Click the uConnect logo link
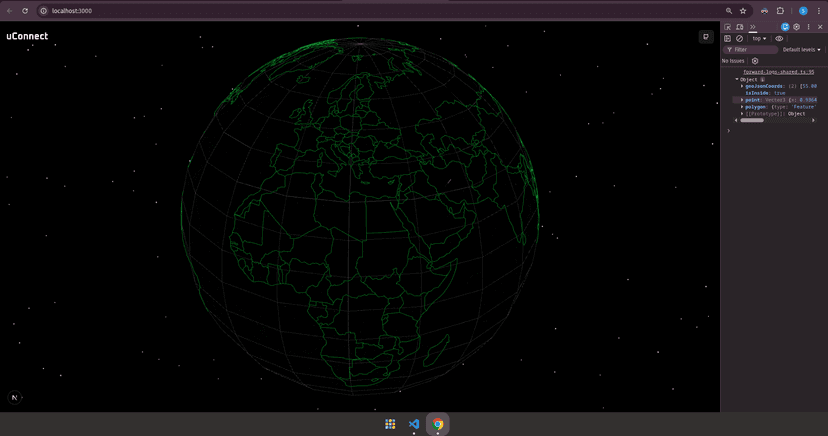828x436 pixels. coord(27,36)
